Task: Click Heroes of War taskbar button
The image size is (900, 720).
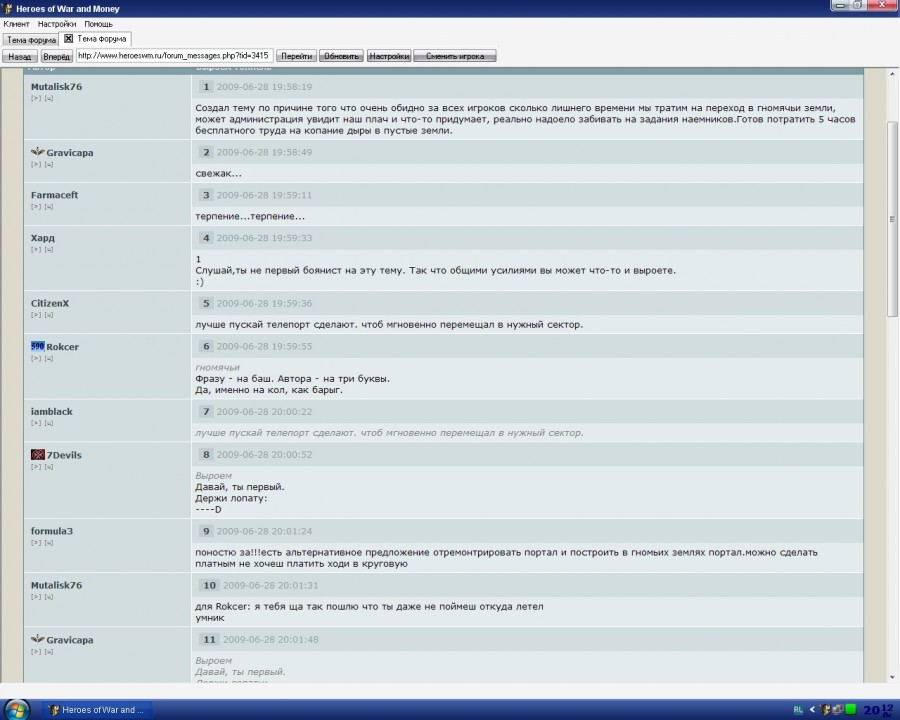Action: coord(96,710)
